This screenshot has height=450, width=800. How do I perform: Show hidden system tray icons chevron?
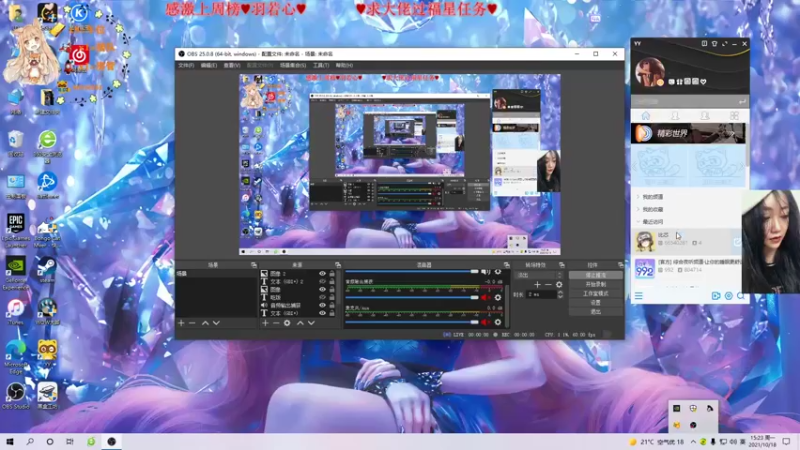click(x=693, y=442)
